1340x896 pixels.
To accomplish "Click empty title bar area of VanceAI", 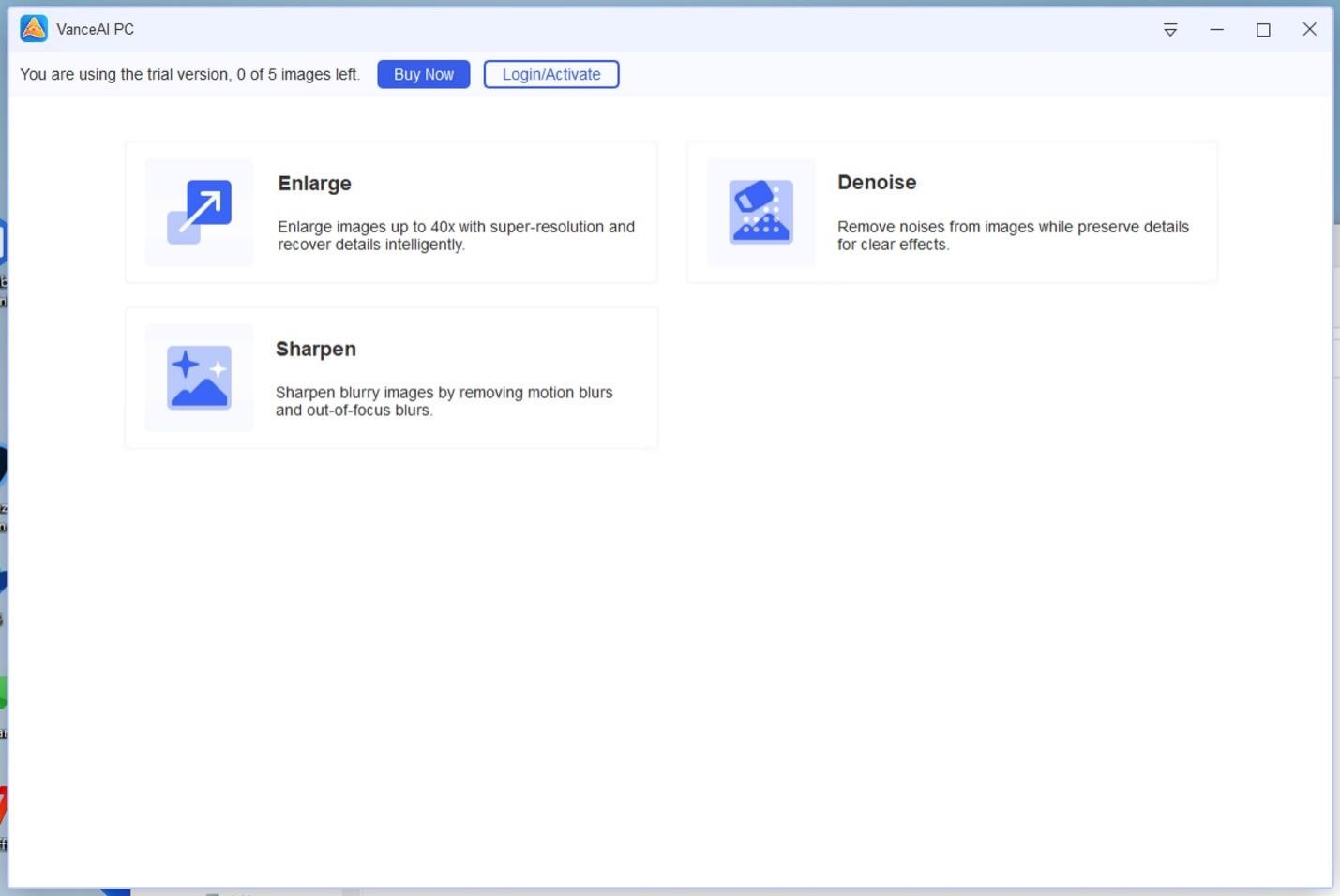I will click(x=656, y=29).
